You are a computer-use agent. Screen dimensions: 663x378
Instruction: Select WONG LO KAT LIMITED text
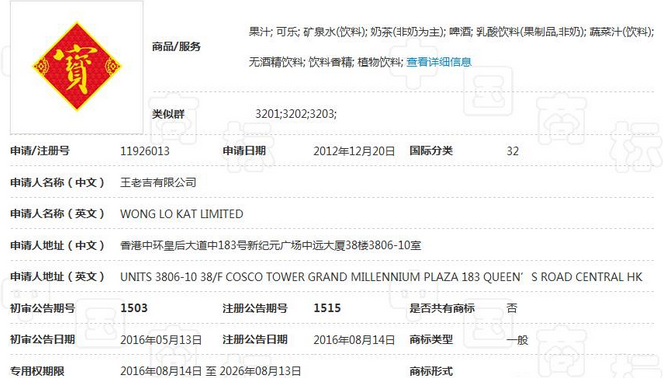pyautogui.click(x=182, y=214)
